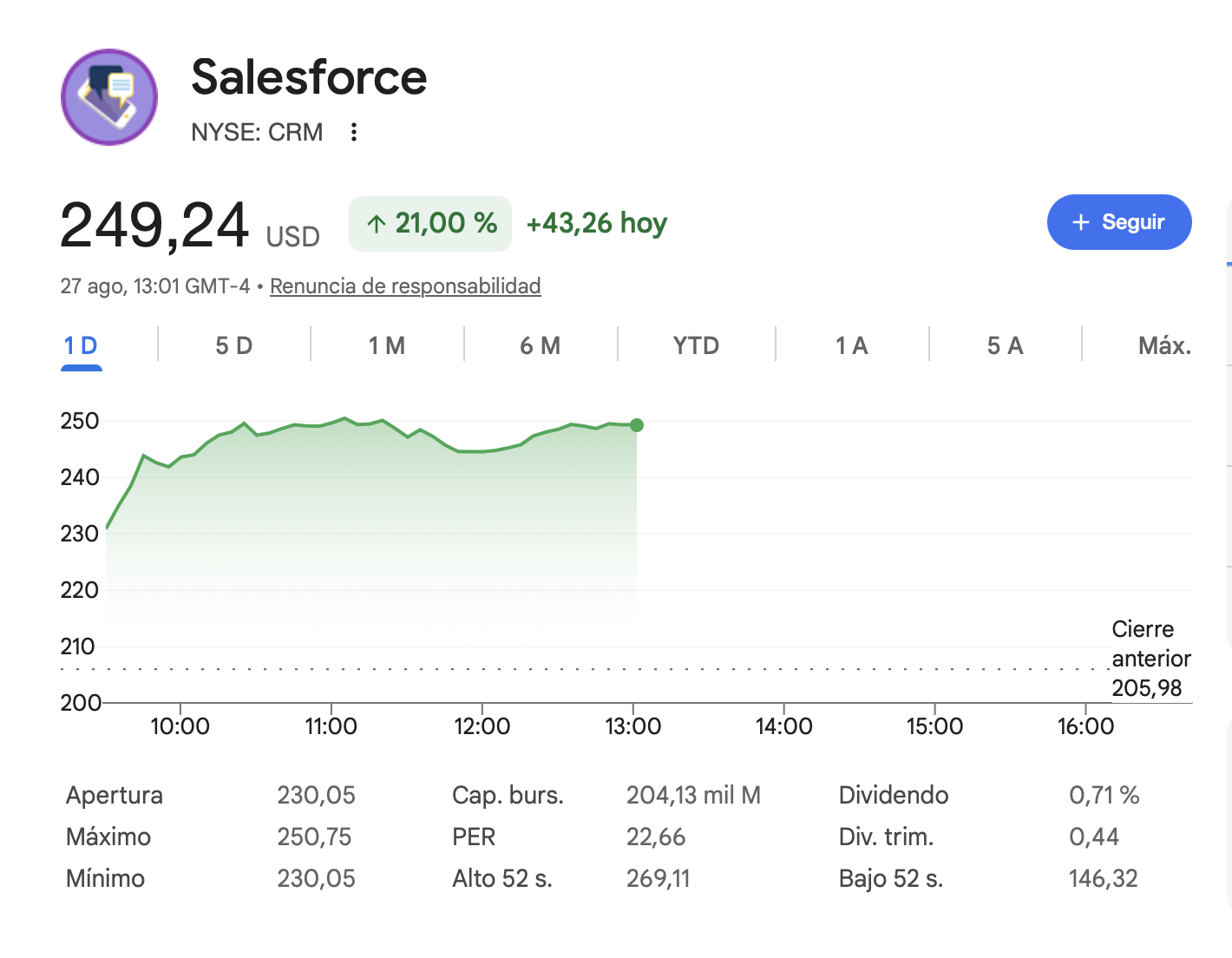Screen dimensions: 1232x958
Task: Click the green dot at chart's end
Action: point(637,425)
